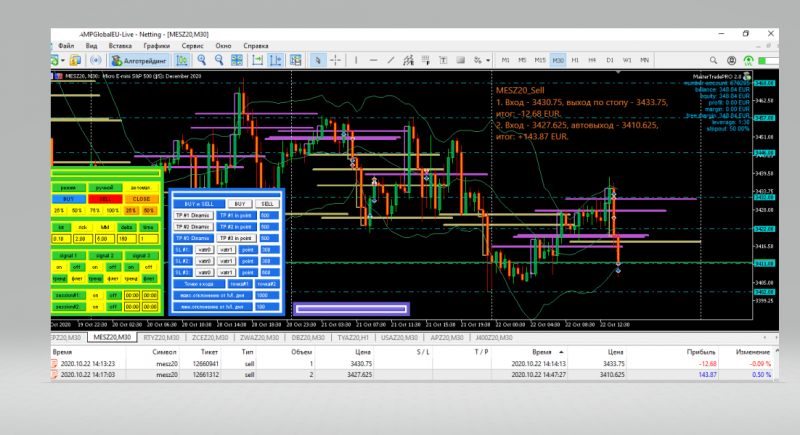Select the Fibonacci retracement tool
800x435 pixels.
426,61
